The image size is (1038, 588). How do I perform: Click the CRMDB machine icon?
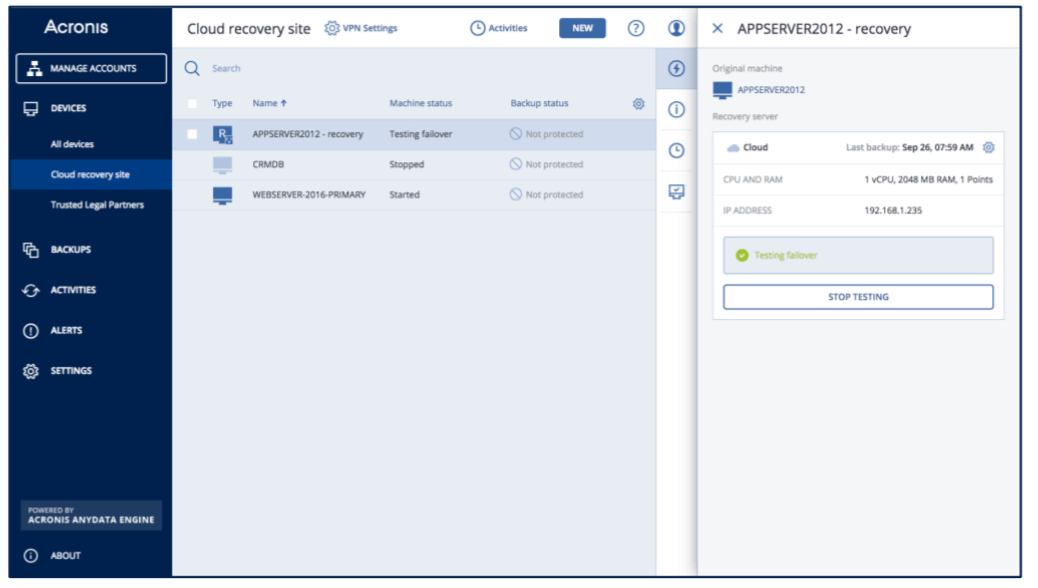tap(222, 165)
